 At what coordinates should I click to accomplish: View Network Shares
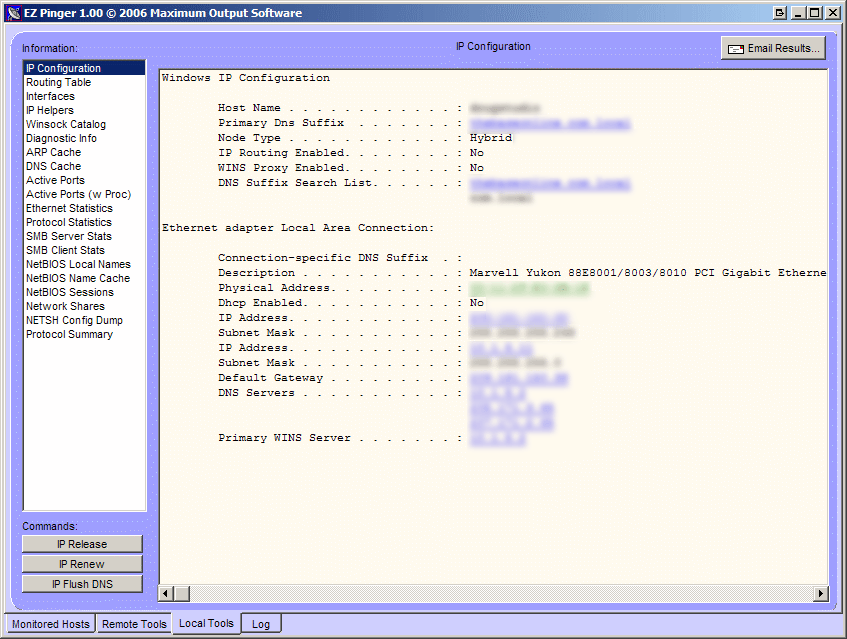(84, 306)
